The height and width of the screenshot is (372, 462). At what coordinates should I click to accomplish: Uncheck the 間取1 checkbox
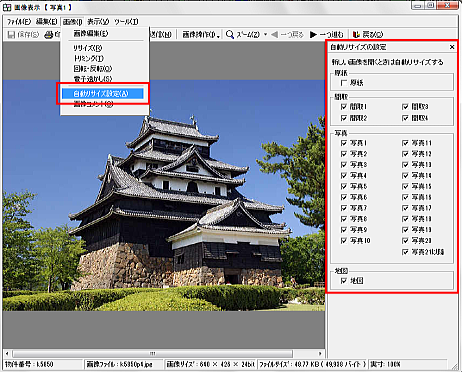tap(344, 107)
